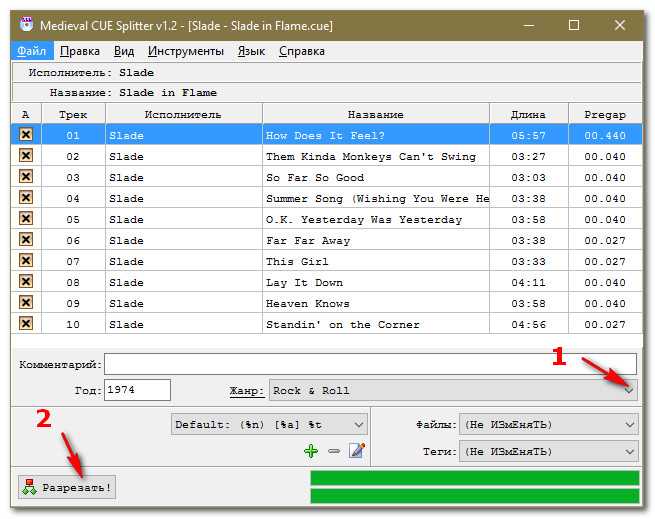This screenshot has height=519, width=655.
Task: Select title Far Far Away
Action: pyautogui.click(x=308, y=240)
